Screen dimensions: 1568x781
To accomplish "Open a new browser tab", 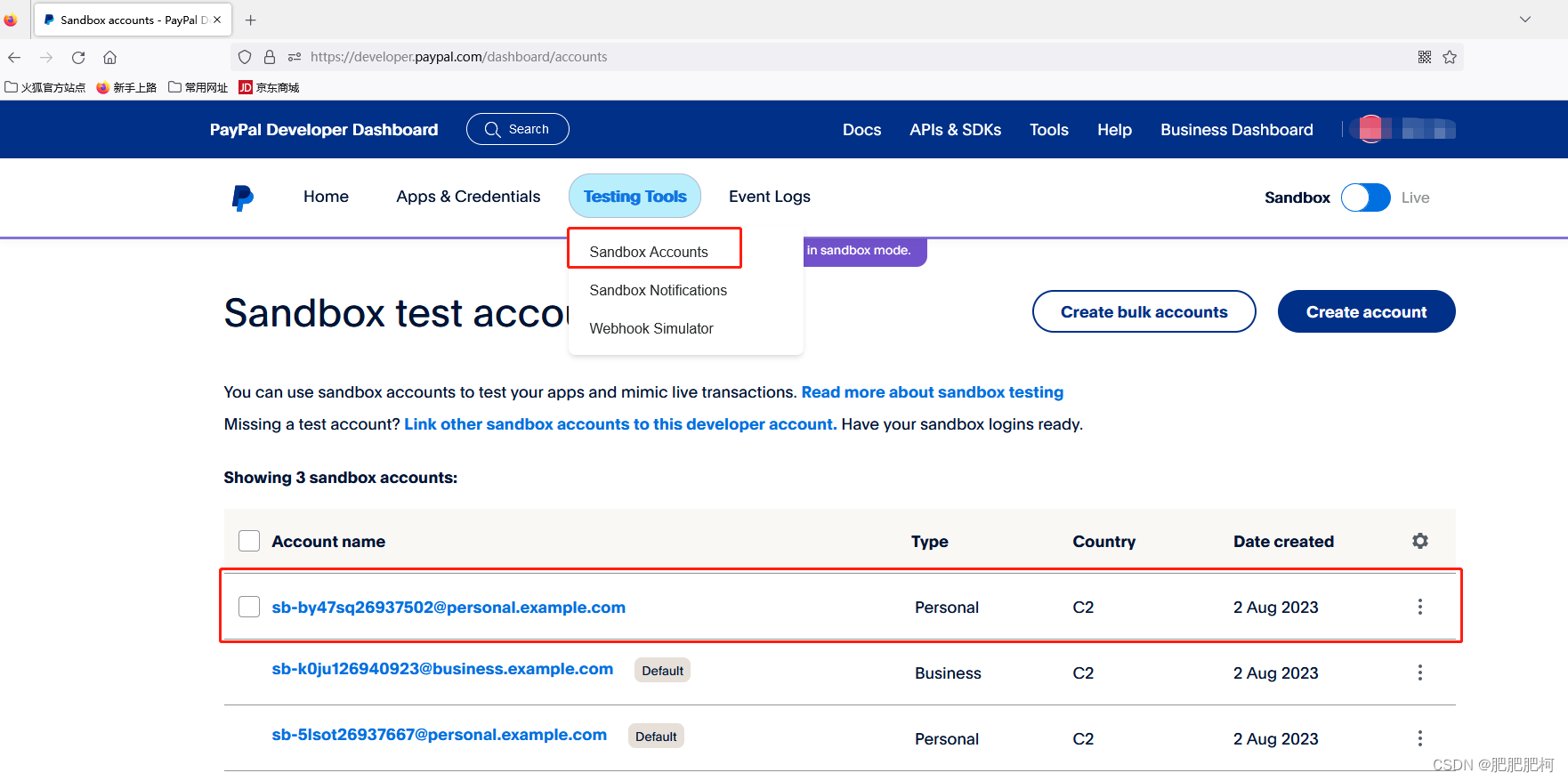I will (x=251, y=20).
